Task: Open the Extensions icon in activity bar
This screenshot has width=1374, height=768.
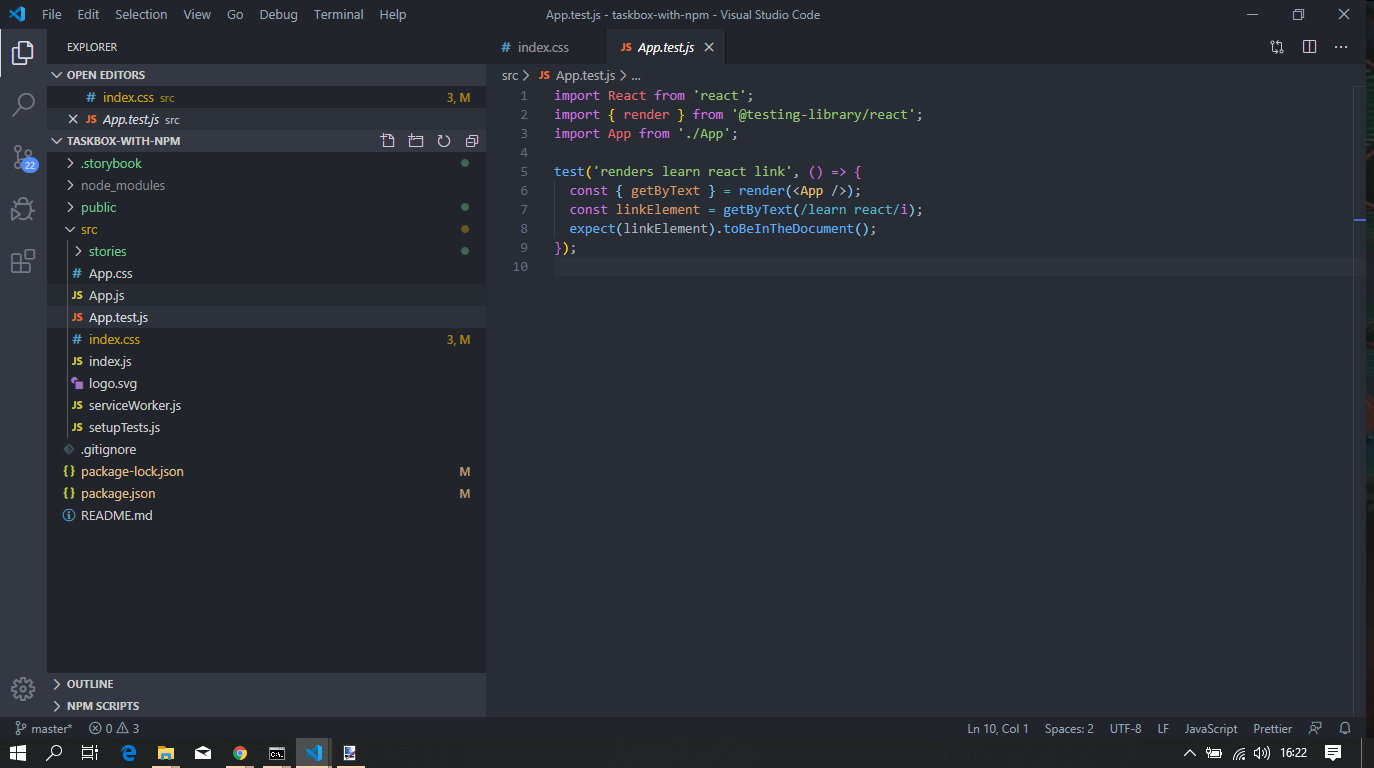Action: (x=23, y=257)
